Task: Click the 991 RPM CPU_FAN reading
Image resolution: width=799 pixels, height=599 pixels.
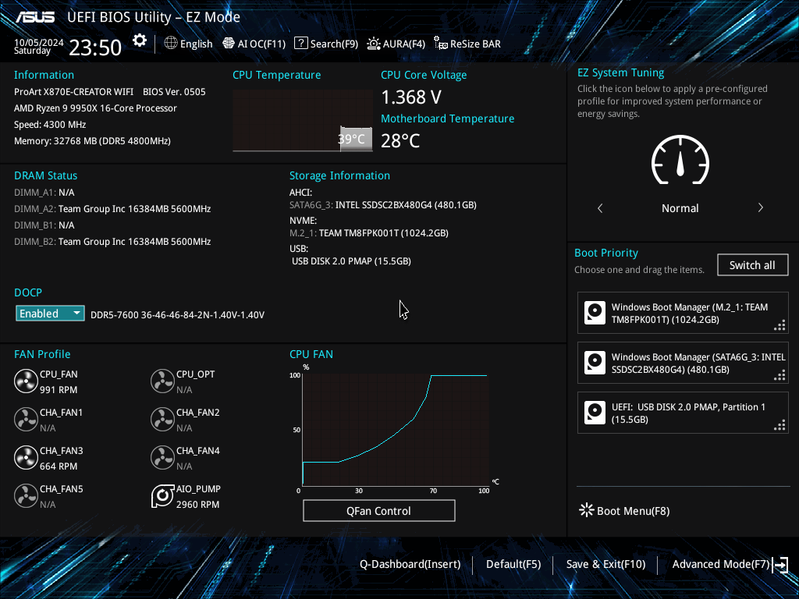Action: tap(59, 390)
